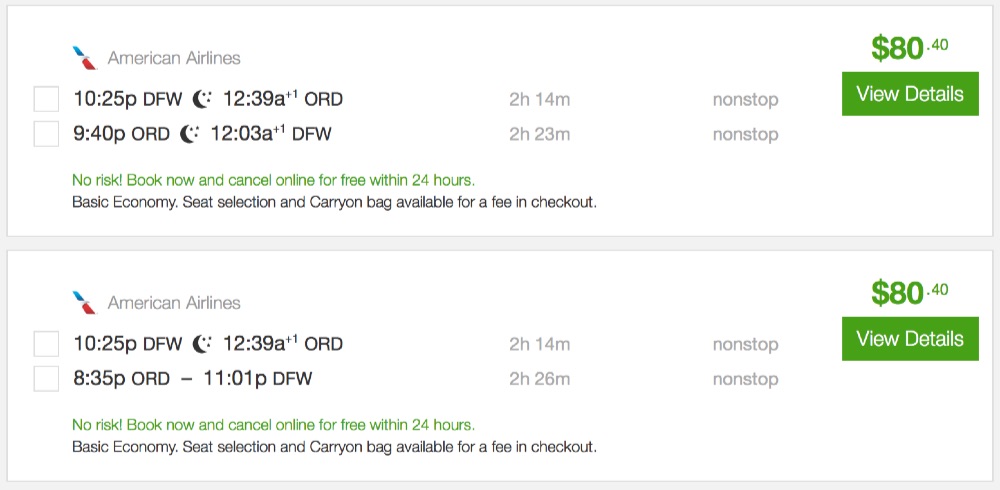Viewport: 1000px width, 490px height.
Task: Tick the checkbox for the 9:40p ORD return flight
Action: point(46,134)
